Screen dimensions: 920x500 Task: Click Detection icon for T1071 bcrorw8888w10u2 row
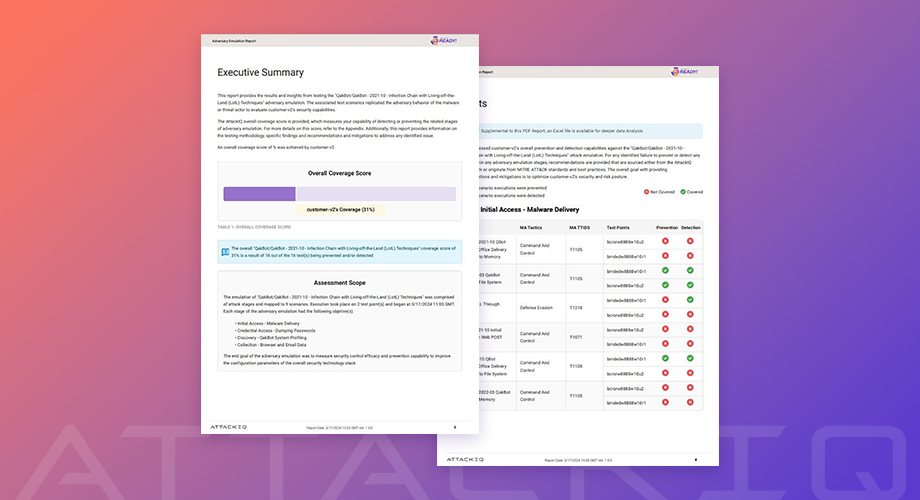(690, 329)
